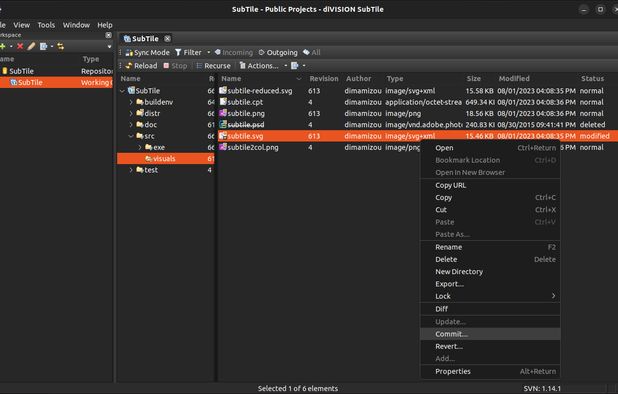
Task: Sort by the Status column header
Action: (x=592, y=79)
